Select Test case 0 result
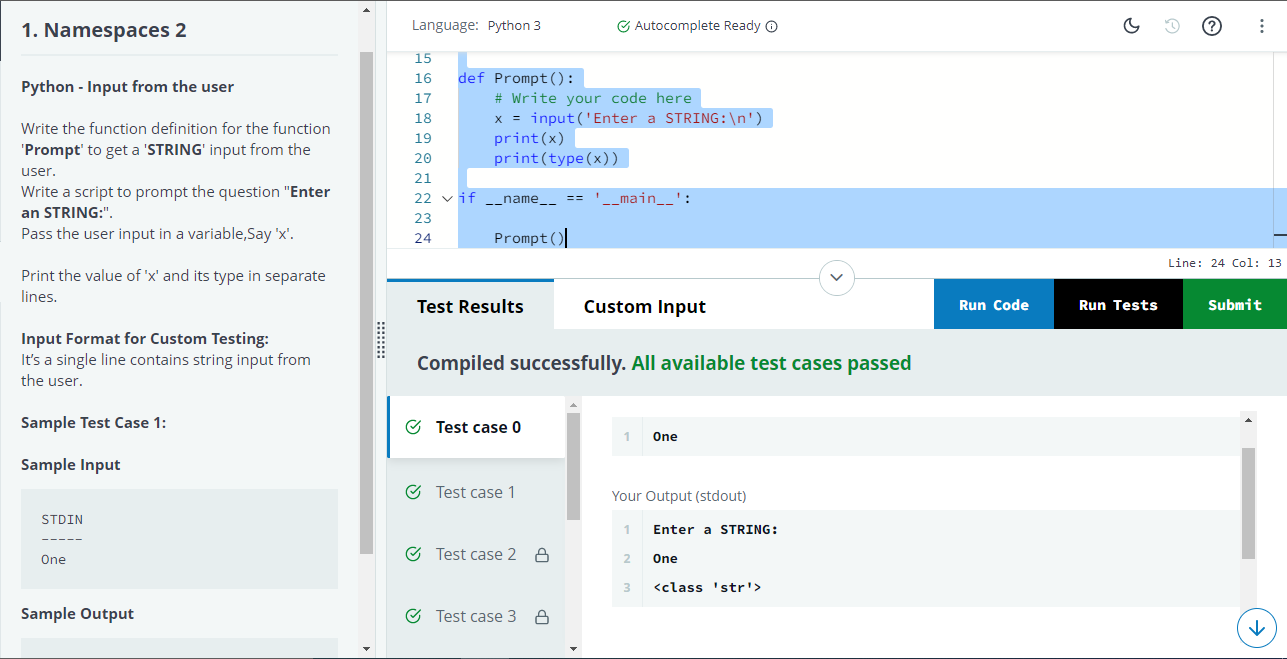Viewport: 1287px width, 659px height. (477, 427)
